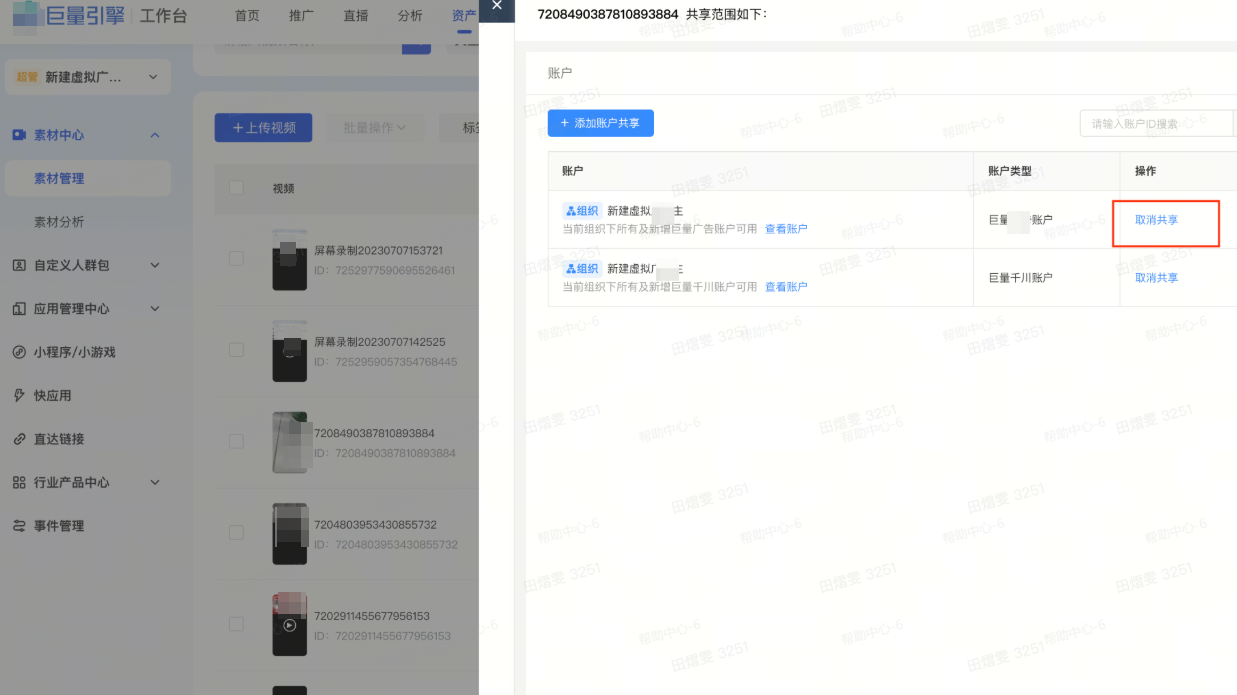Click the 组织 tag in the 巨量千川账户 row
Image resolution: width=1237 pixels, height=695 pixels.
(x=582, y=269)
